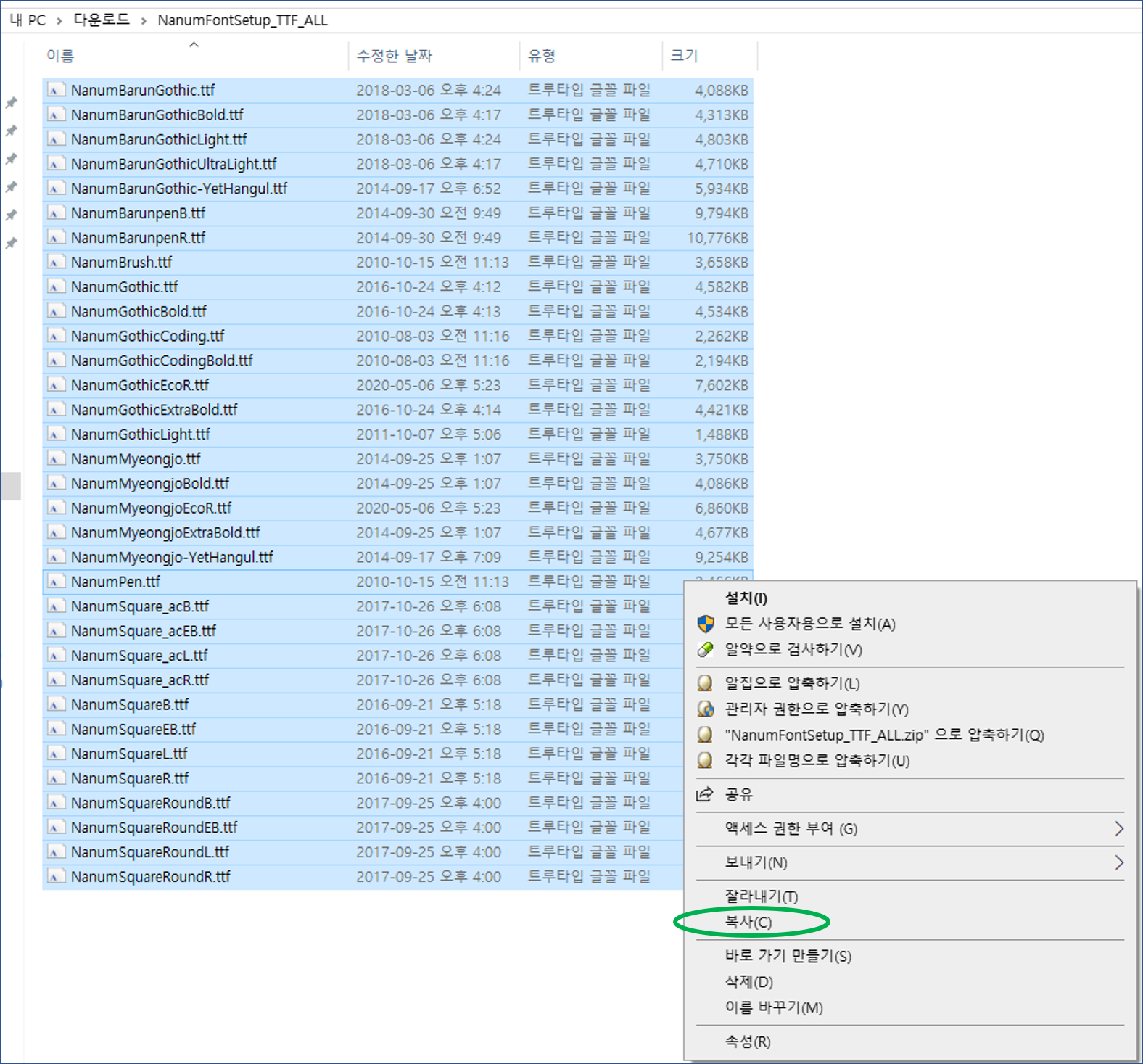Image resolution: width=1143 pixels, height=1064 pixels.
Task: Select file NanumGothicBold.ttf
Action: [x=139, y=311]
